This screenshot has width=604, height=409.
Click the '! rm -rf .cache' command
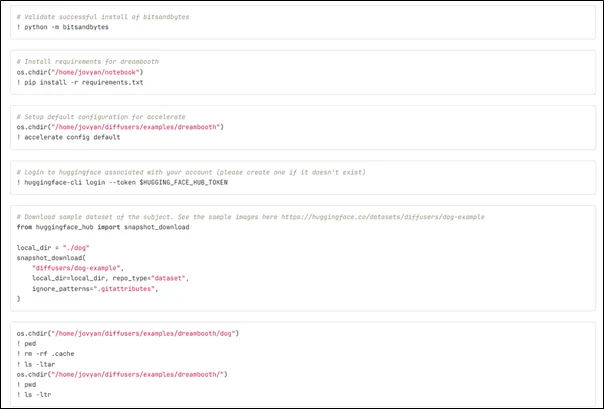pos(47,353)
